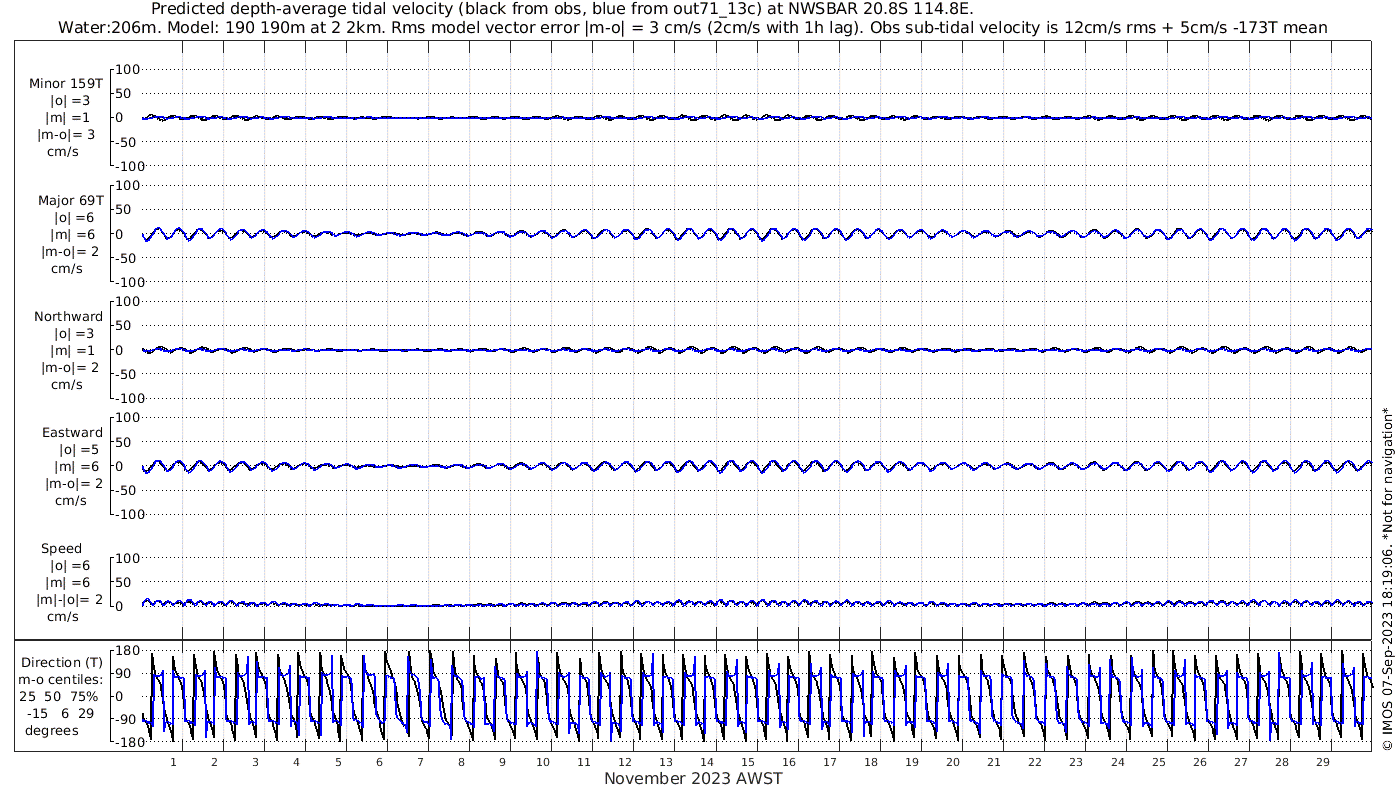Click day '28' on the date axis
This screenshot has width=1400, height=800.
[x=1281, y=762]
